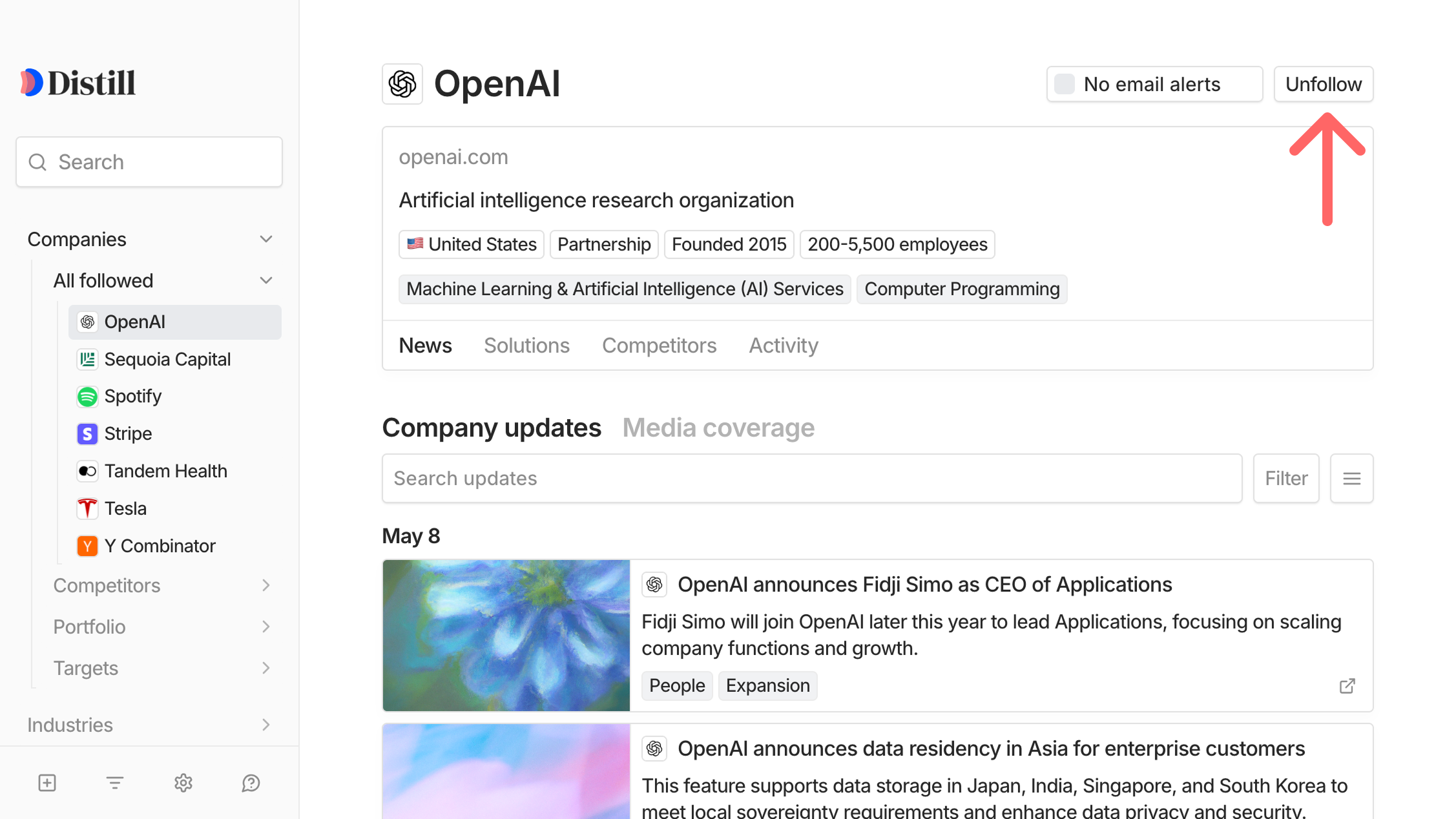This screenshot has height=819, width=1456.
Task: Switch to the Media coverage tab
Action: coord(718,427)
